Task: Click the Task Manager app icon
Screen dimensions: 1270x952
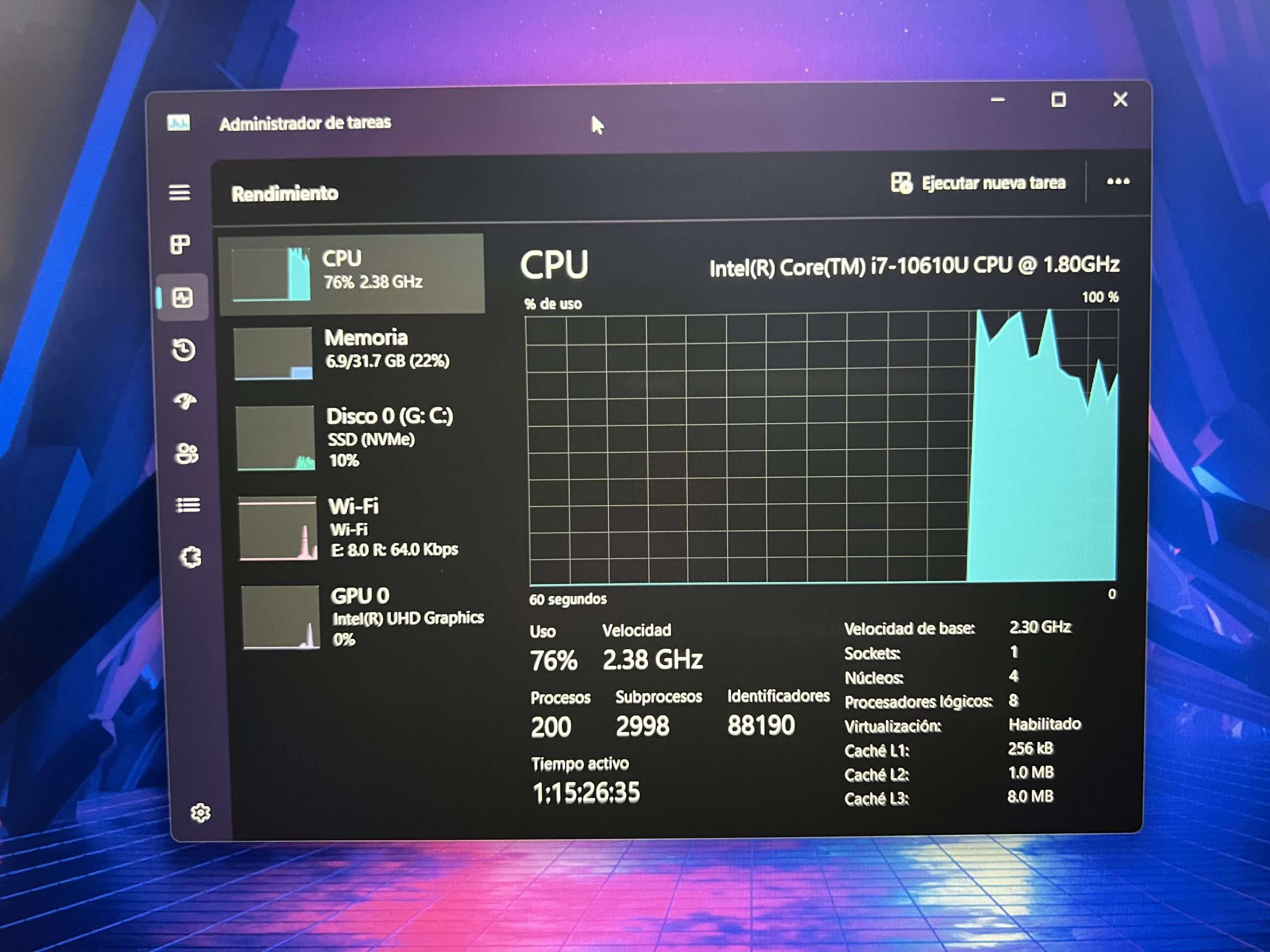Action: (x=179, y=122)
